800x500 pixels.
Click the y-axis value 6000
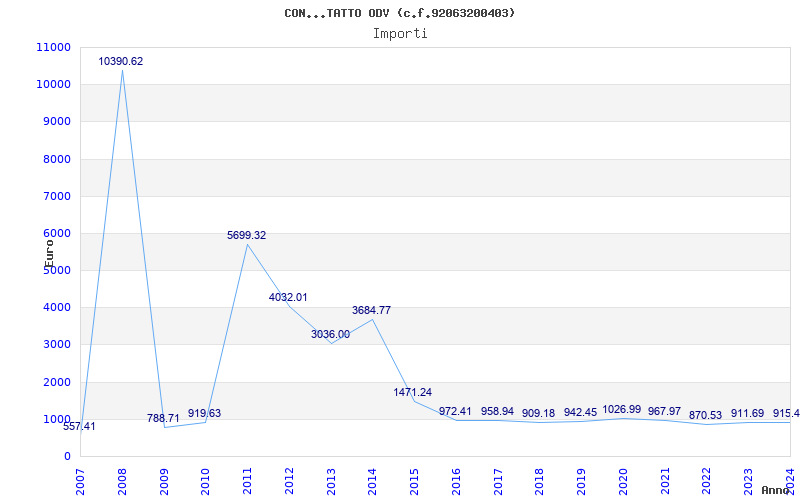coord(56,234)
